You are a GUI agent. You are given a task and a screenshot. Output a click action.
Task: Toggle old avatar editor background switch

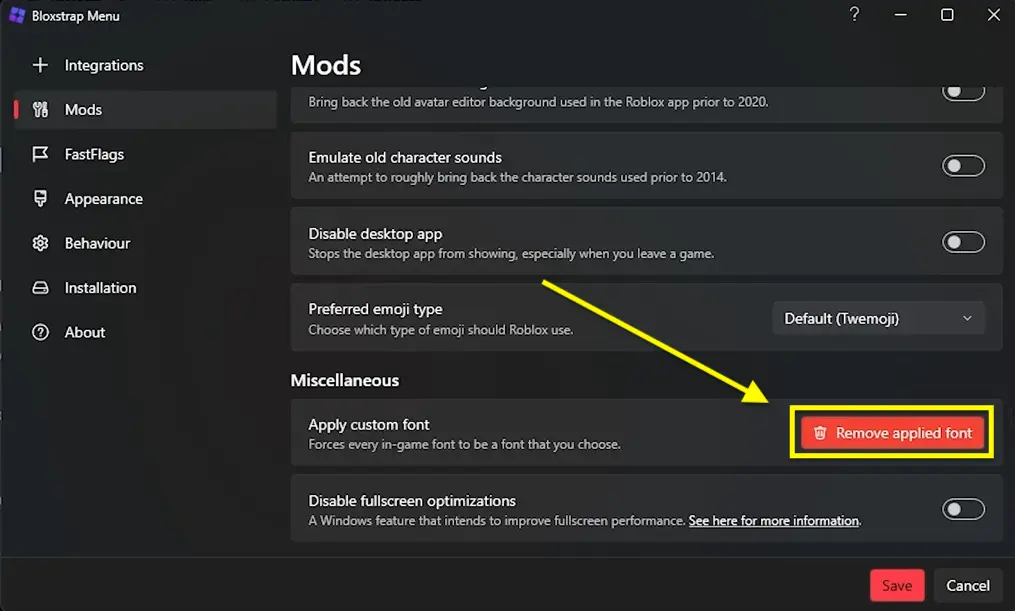click(963, 92)
